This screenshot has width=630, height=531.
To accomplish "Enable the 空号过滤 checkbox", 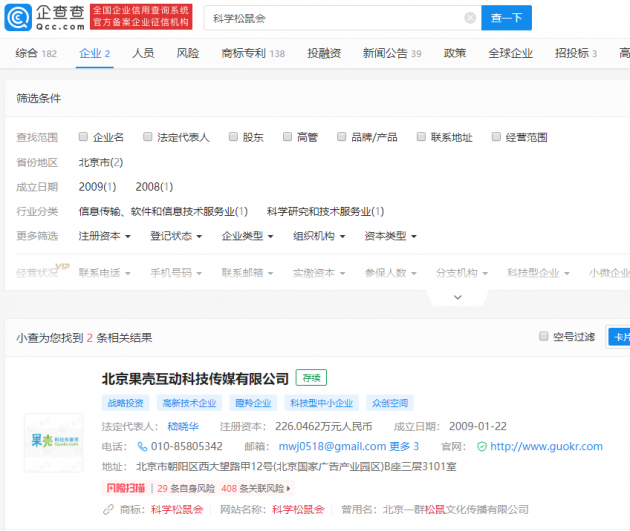I will [543, 336].
